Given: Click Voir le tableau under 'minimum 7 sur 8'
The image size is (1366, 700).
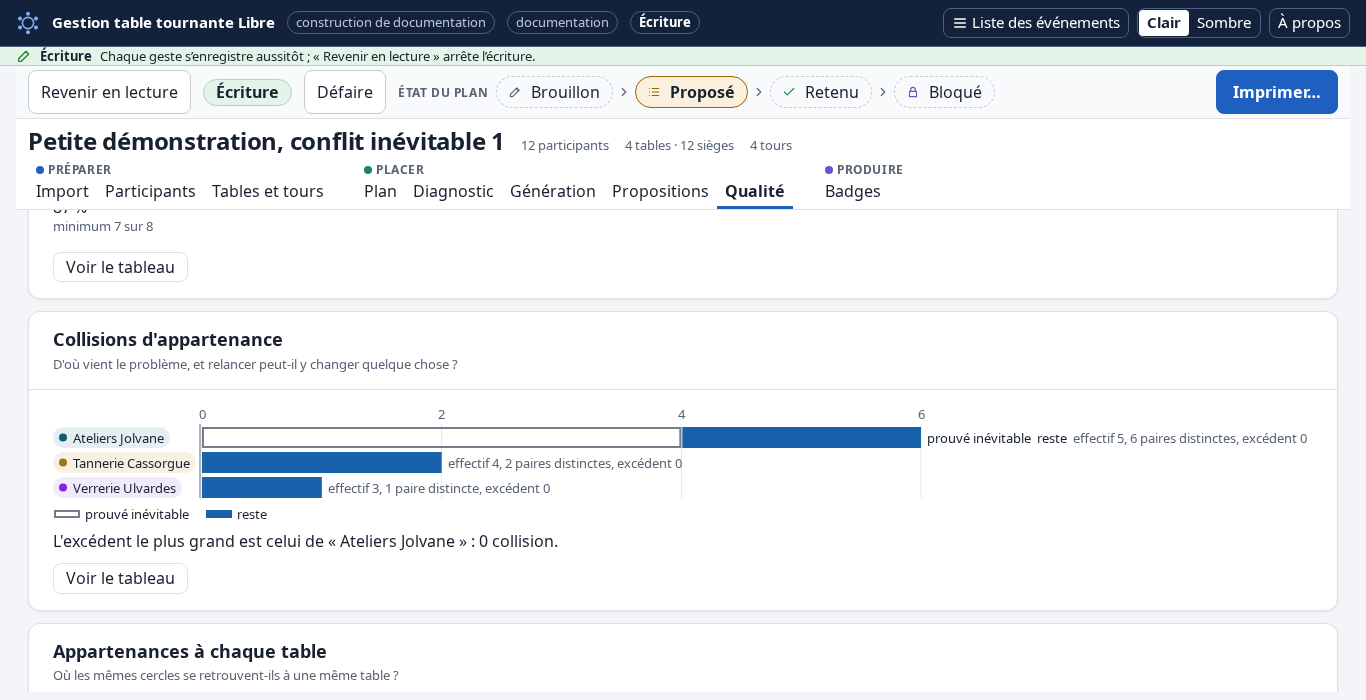Looking at the screenshot, I should tap(120, 267).
